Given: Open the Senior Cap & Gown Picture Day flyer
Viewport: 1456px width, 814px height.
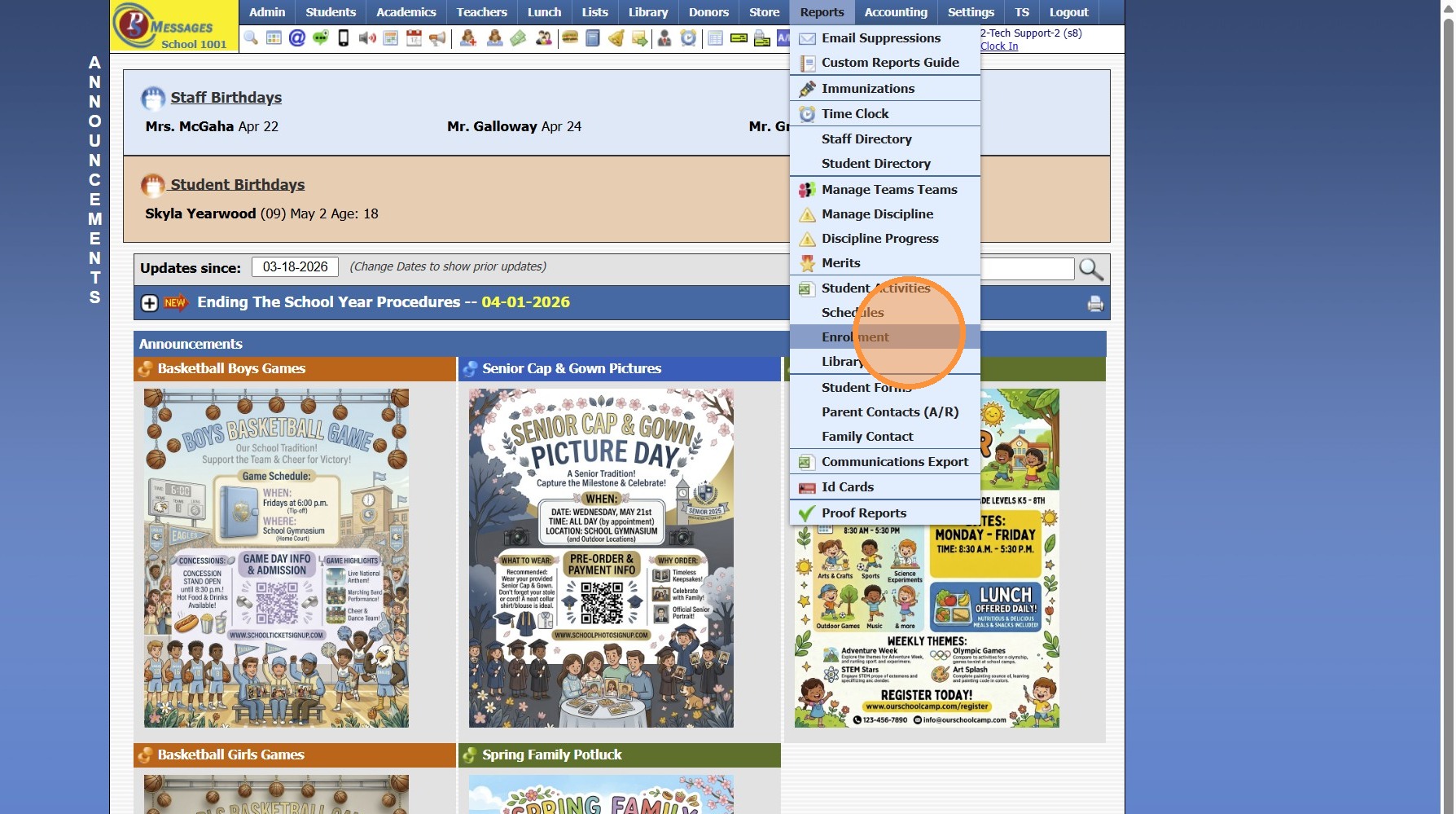Looking at the screenshot, I should [x=601, y=558].
